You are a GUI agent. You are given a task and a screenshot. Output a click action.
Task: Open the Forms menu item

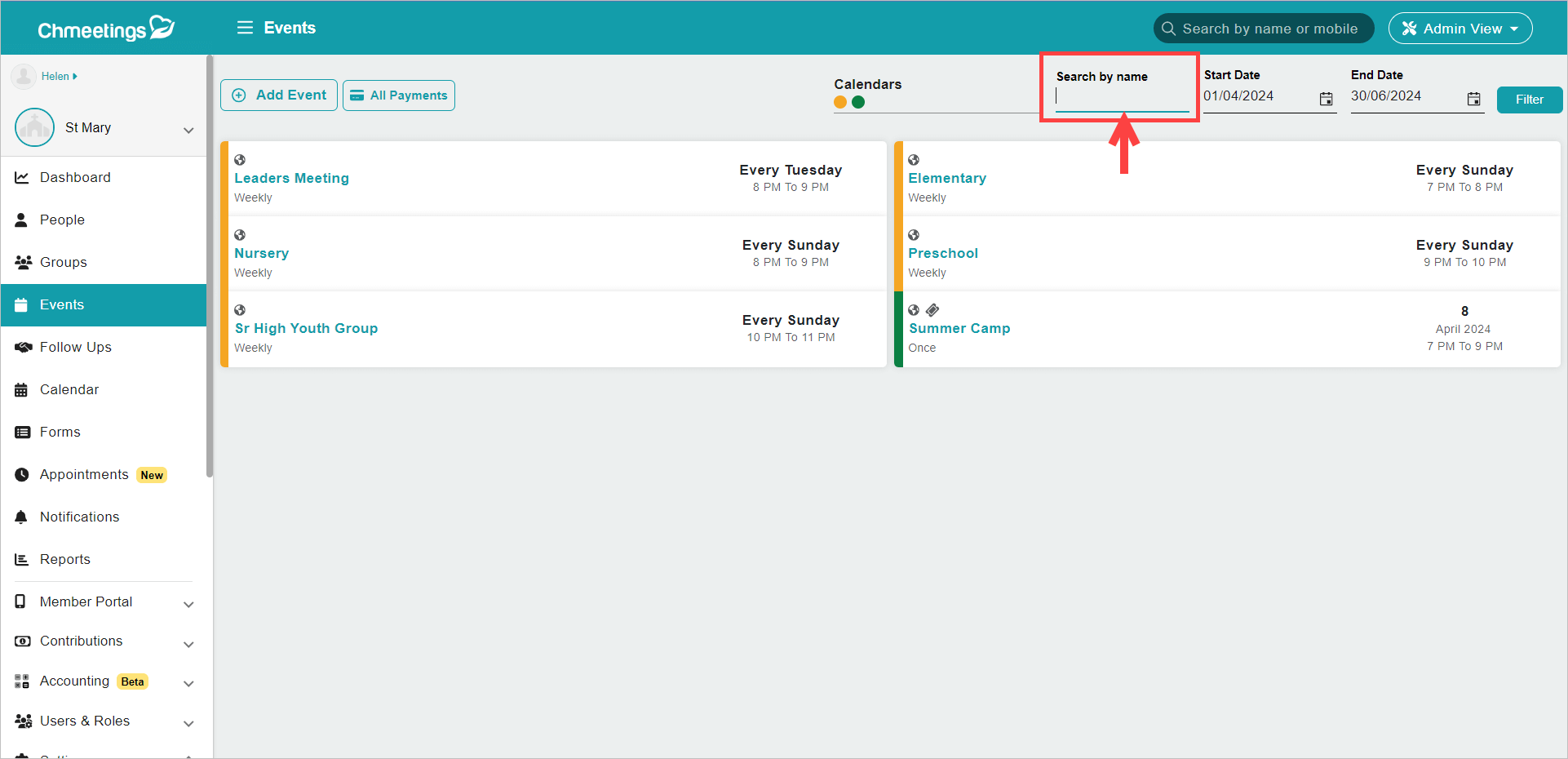(104, 432)
